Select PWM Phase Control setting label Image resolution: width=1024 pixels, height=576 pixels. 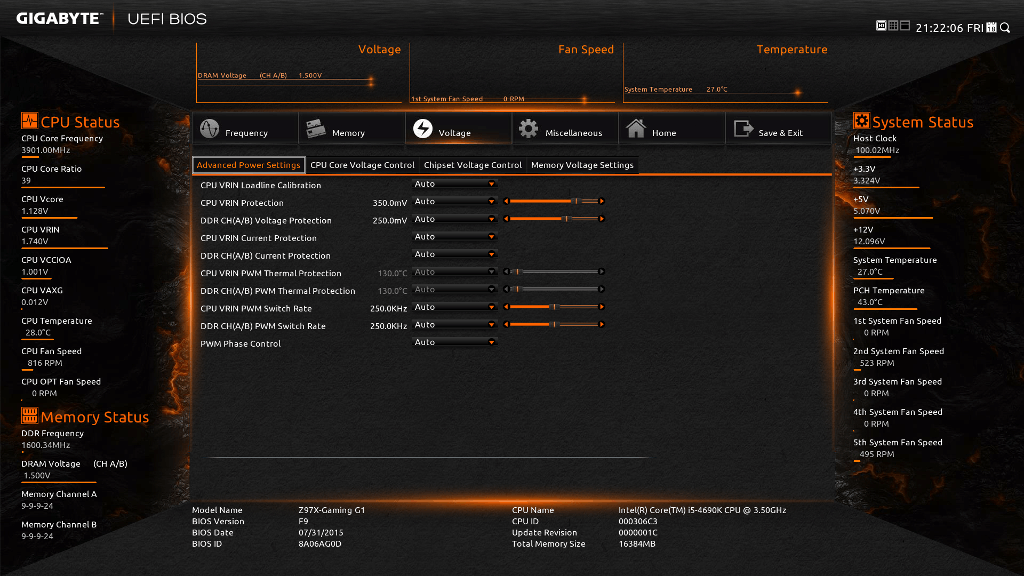pyautogui.click(x=240, y=344)
